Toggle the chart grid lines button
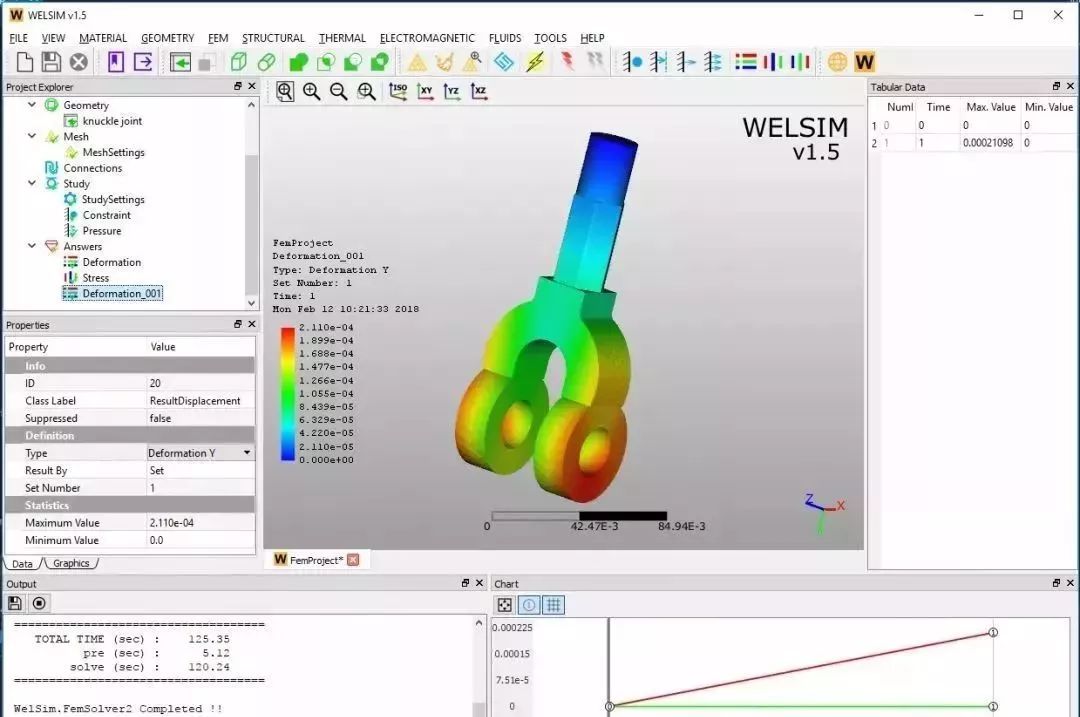 pos(553,605)
